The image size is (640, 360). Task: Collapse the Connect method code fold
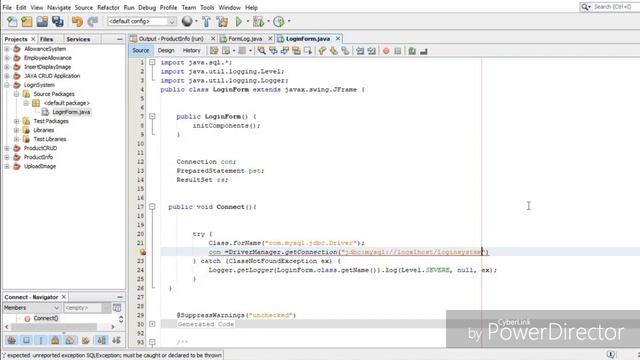[152, 207]
